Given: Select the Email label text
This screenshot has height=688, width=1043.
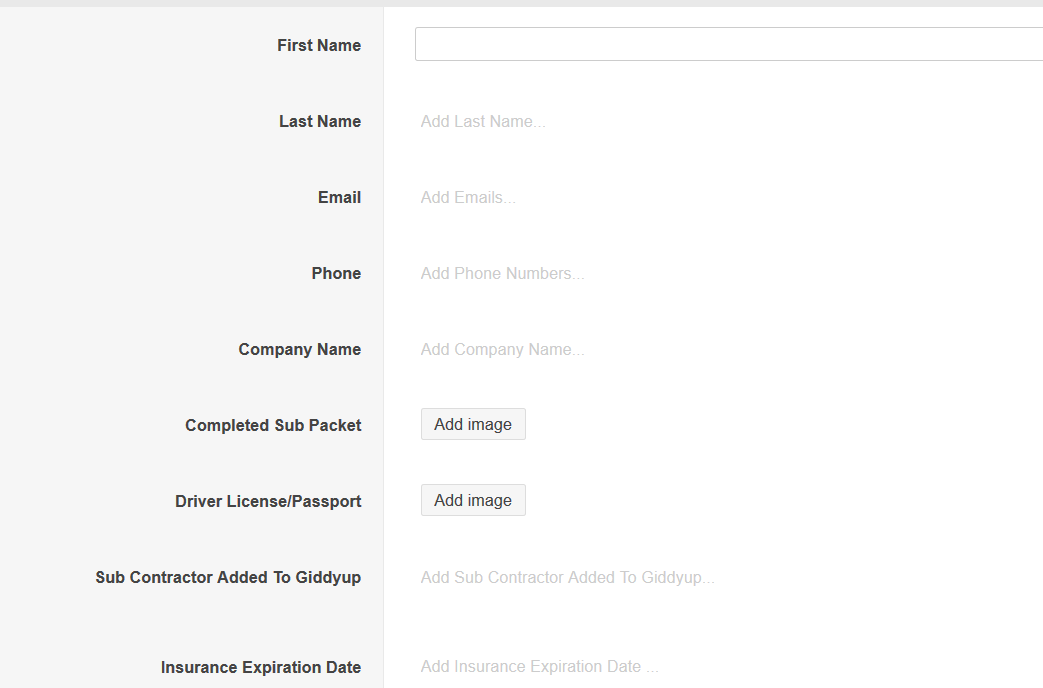Looking at the screenshot, I should (x=339, y=197).
